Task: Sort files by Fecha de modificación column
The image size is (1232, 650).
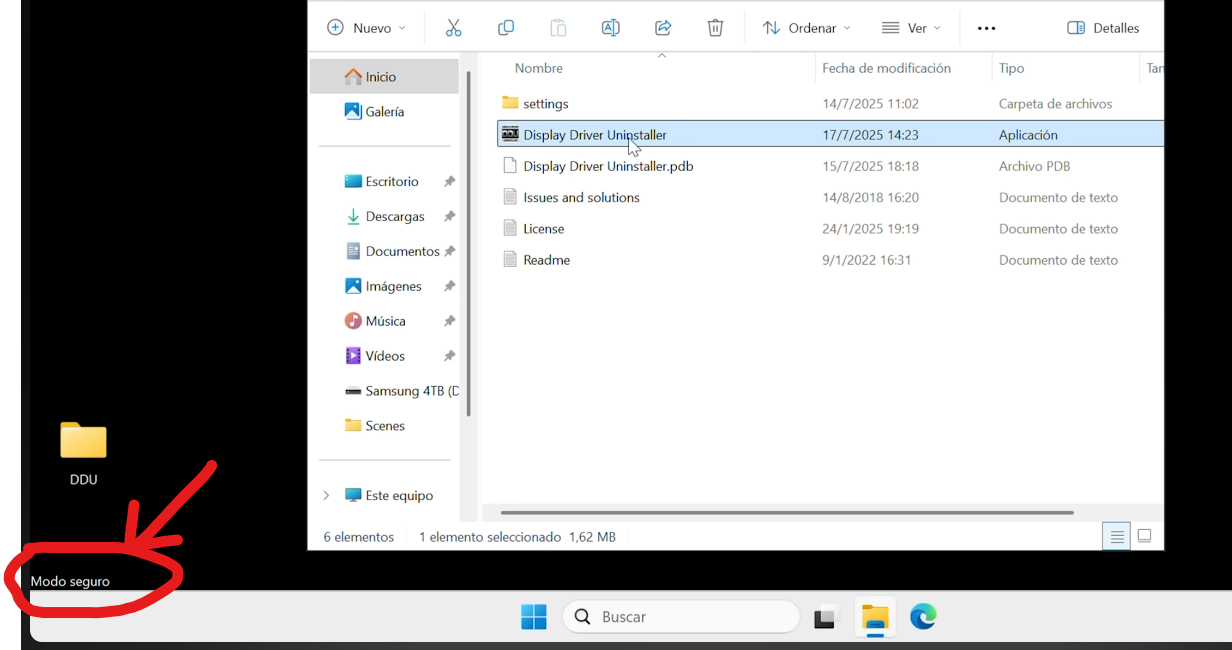Action: coord(886,68)
